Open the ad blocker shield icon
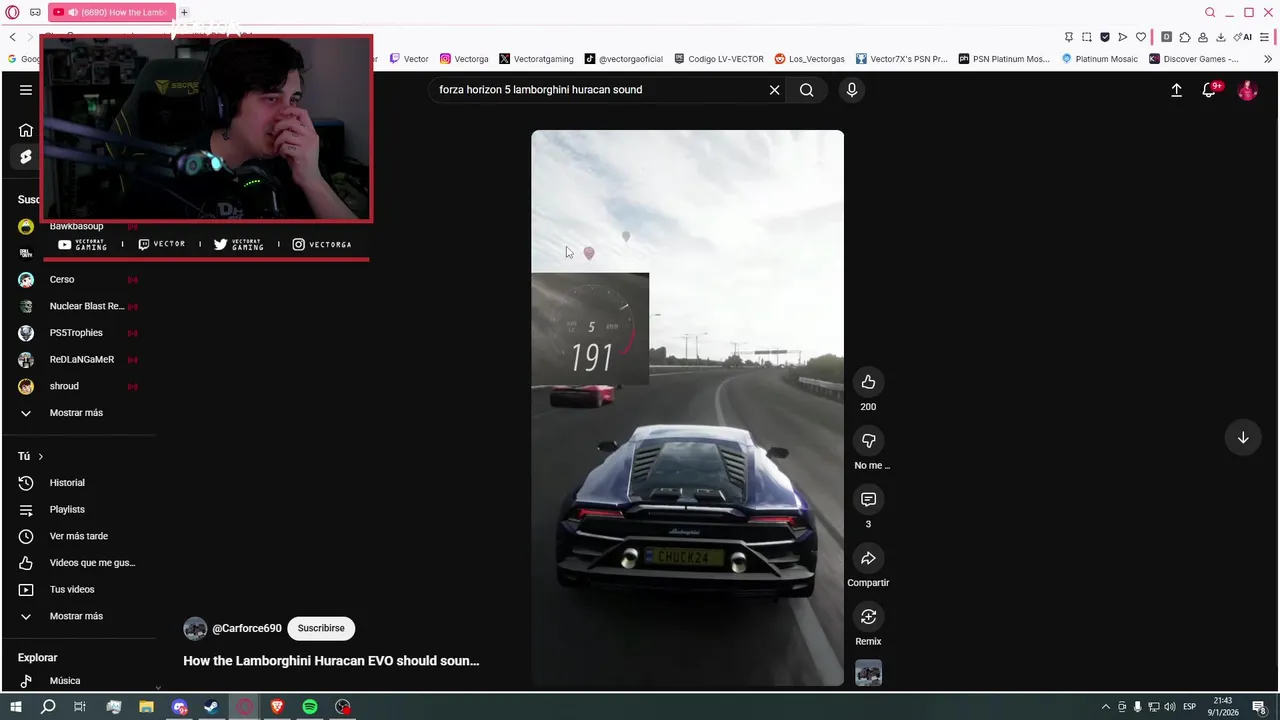 tap(1105, 37)
